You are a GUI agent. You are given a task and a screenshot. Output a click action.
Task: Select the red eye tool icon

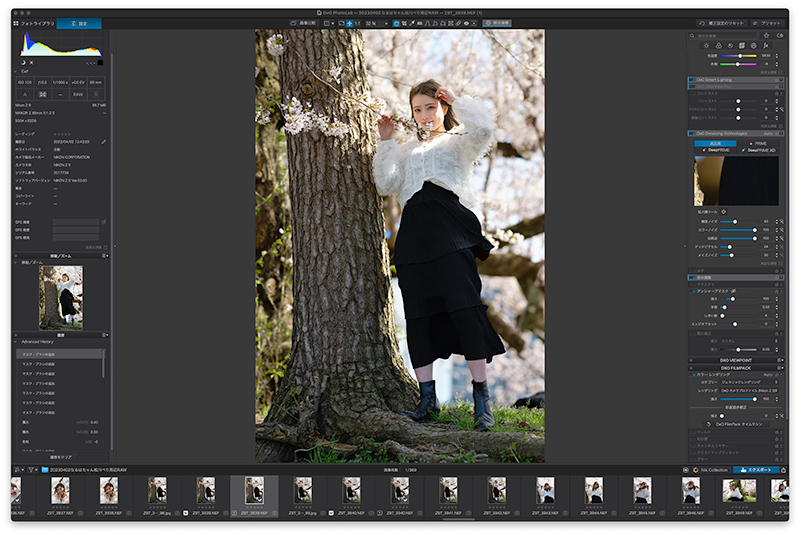tap(466, 23)
